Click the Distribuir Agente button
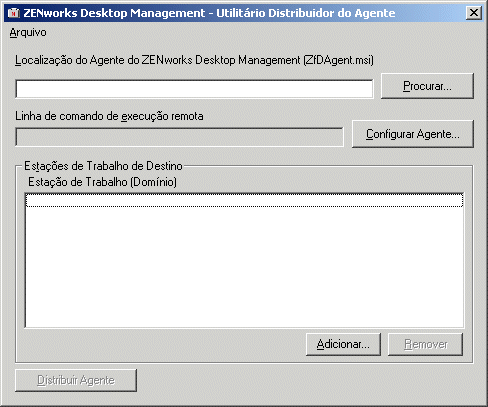 76,380
